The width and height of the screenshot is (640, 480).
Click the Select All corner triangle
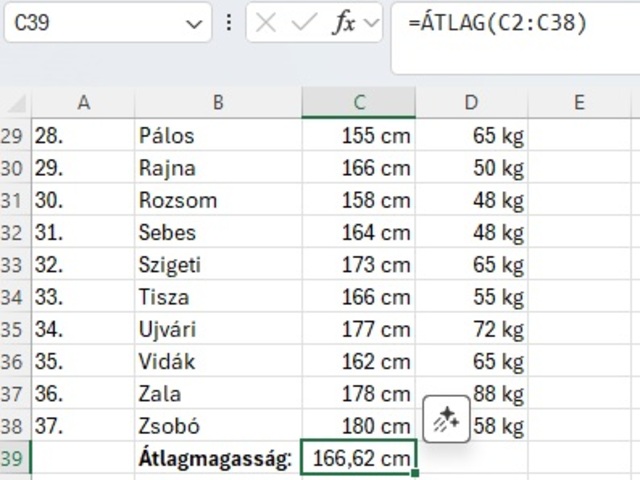(x=15, y=102)
